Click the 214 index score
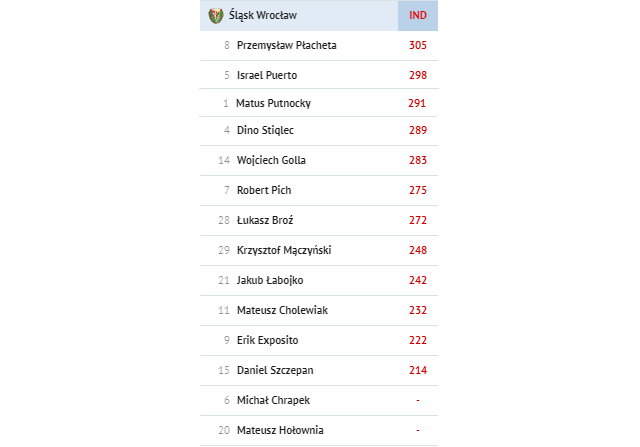The height and width of the screenshot is (447, 640). tap(418, 370)
